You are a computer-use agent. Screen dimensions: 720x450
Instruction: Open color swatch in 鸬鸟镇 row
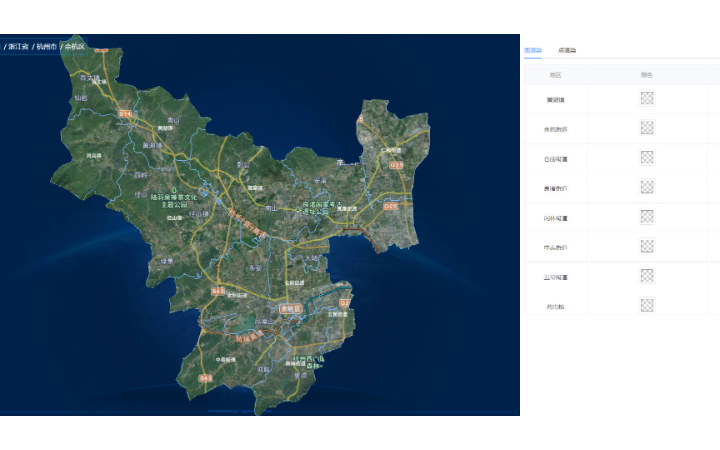647,305
